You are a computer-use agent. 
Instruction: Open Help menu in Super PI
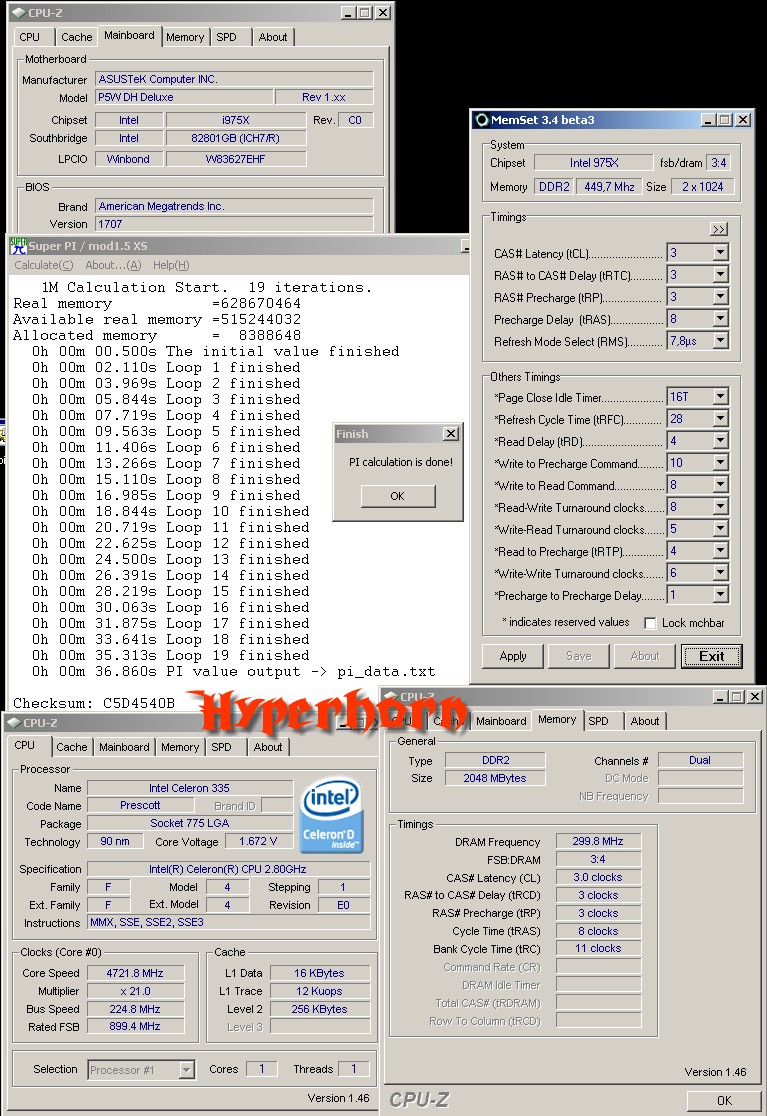(x=171, y=265)
